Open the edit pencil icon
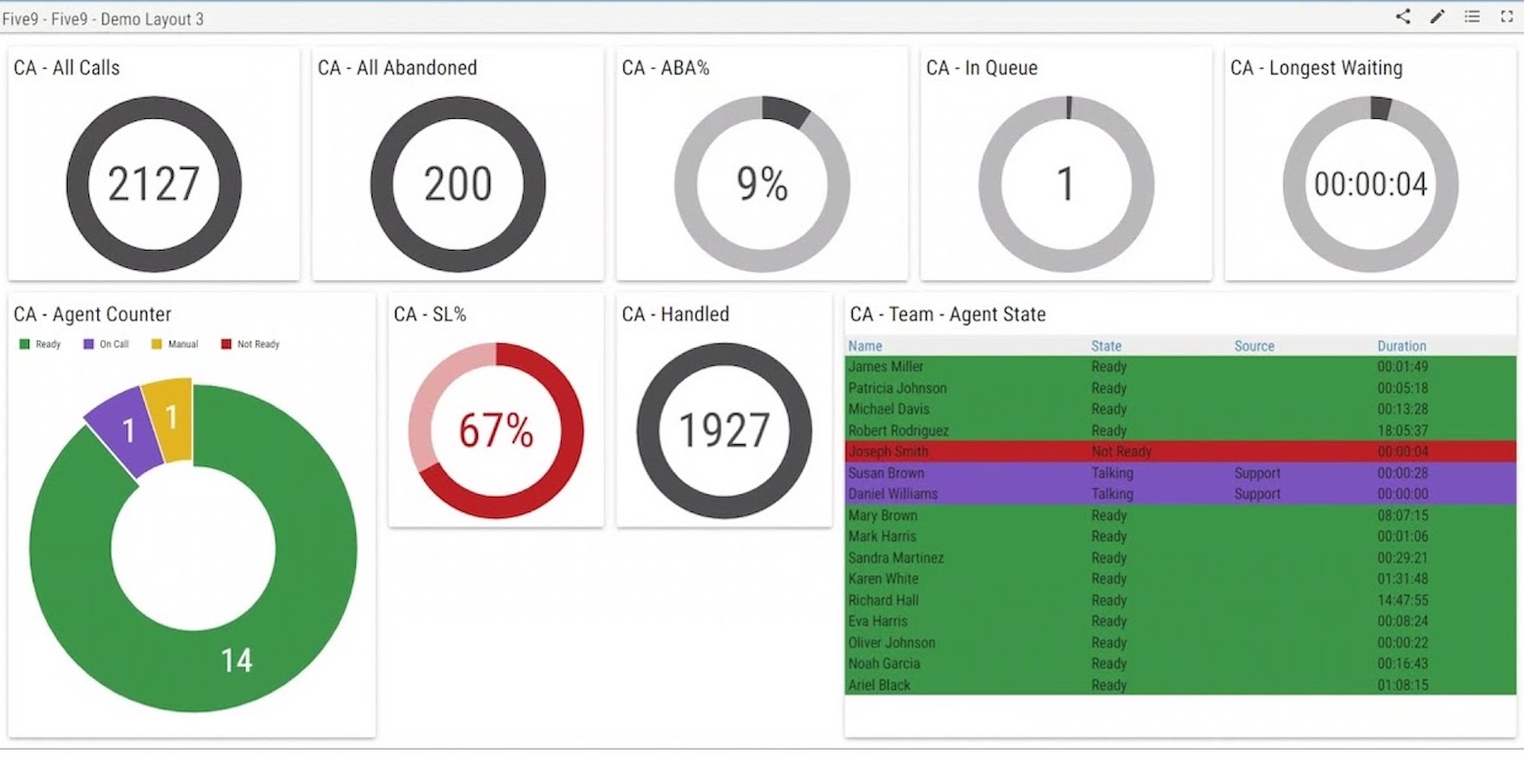 coord(1437,17)
